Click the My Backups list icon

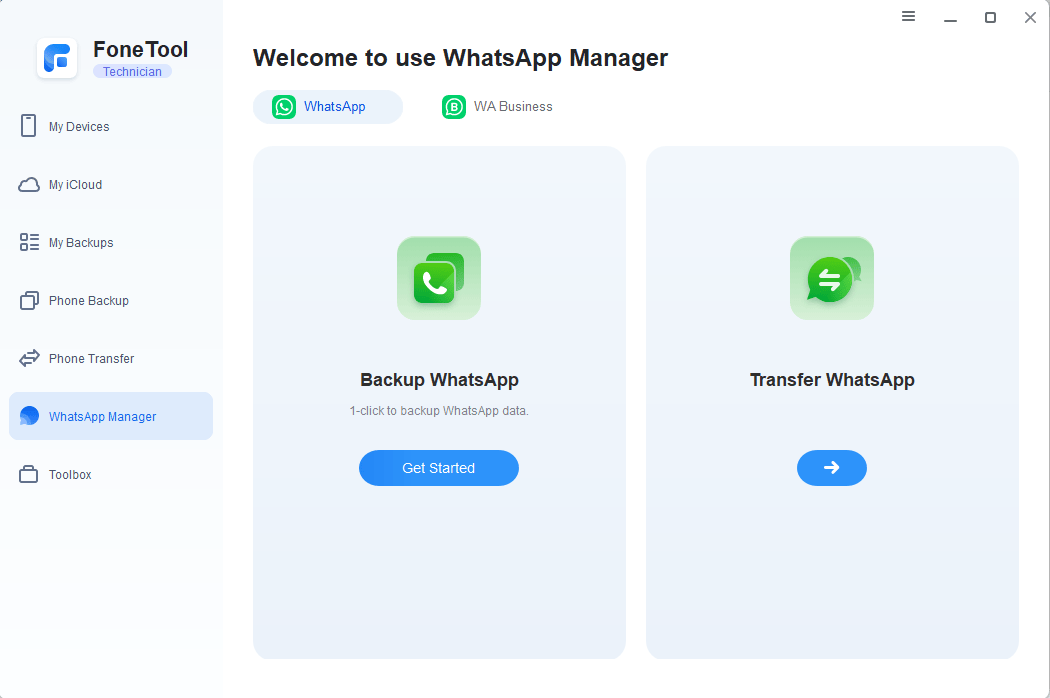click(29, 242)
